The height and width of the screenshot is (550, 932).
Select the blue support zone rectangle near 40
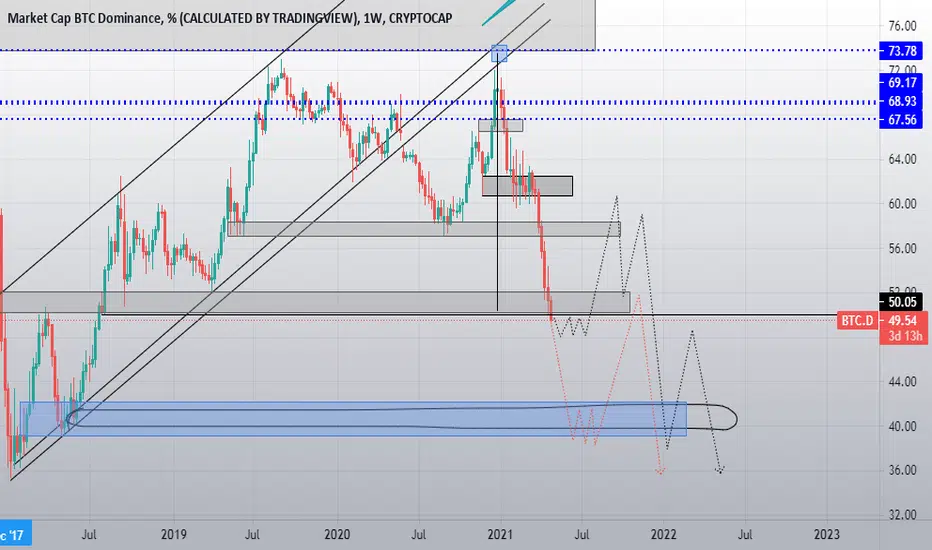point(353,419)
